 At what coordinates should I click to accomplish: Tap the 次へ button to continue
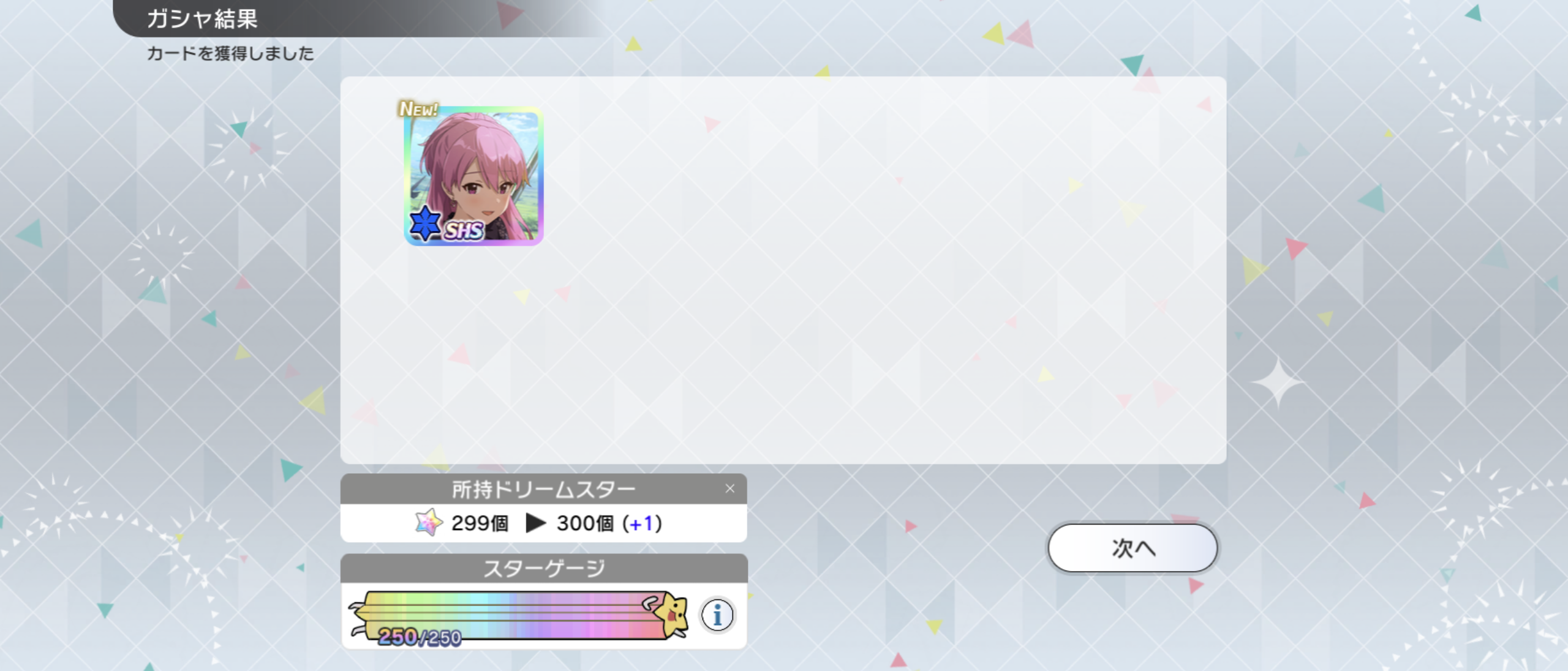[x=1133, y=548]
